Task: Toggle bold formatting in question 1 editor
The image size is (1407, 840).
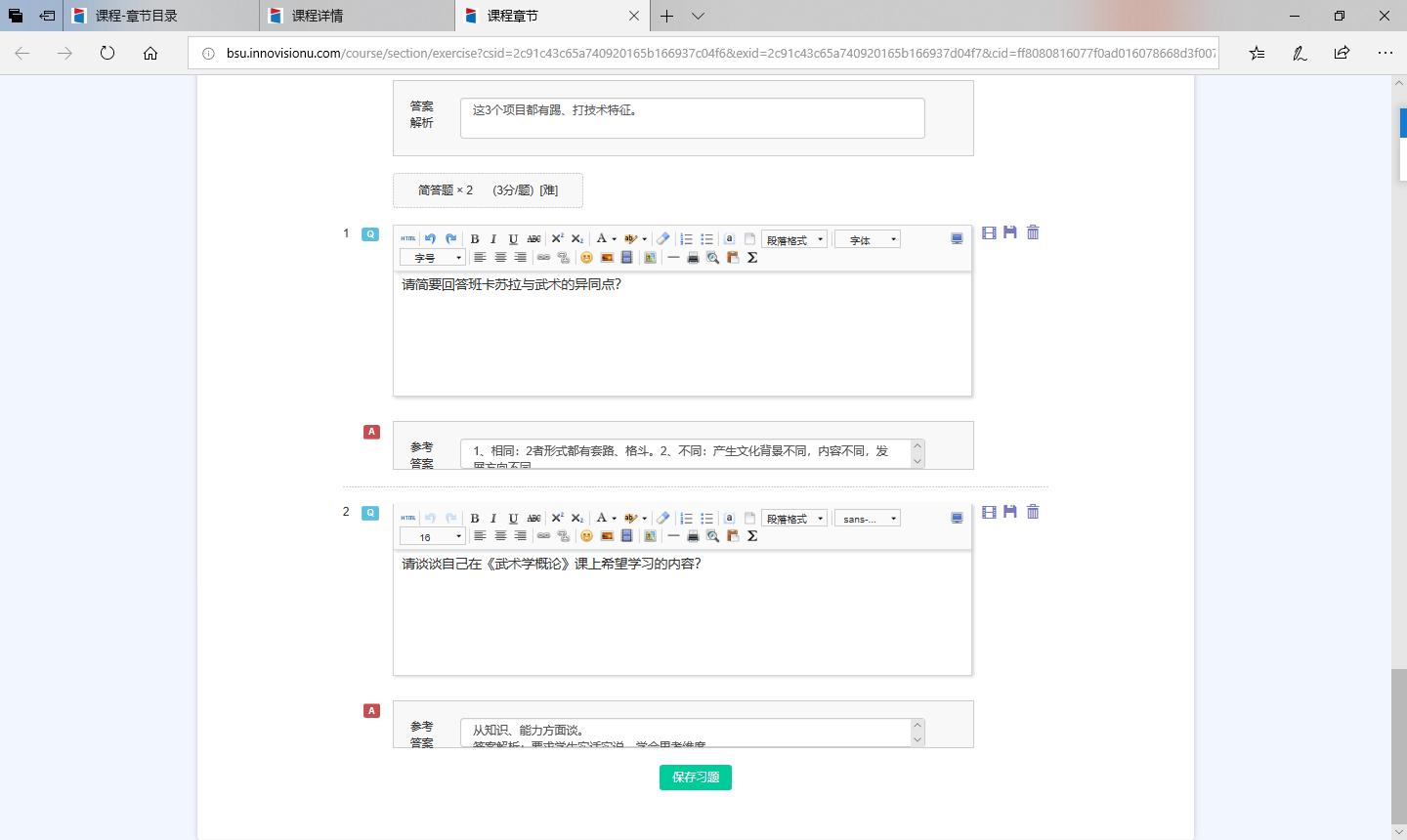Action: coord(474,238)
